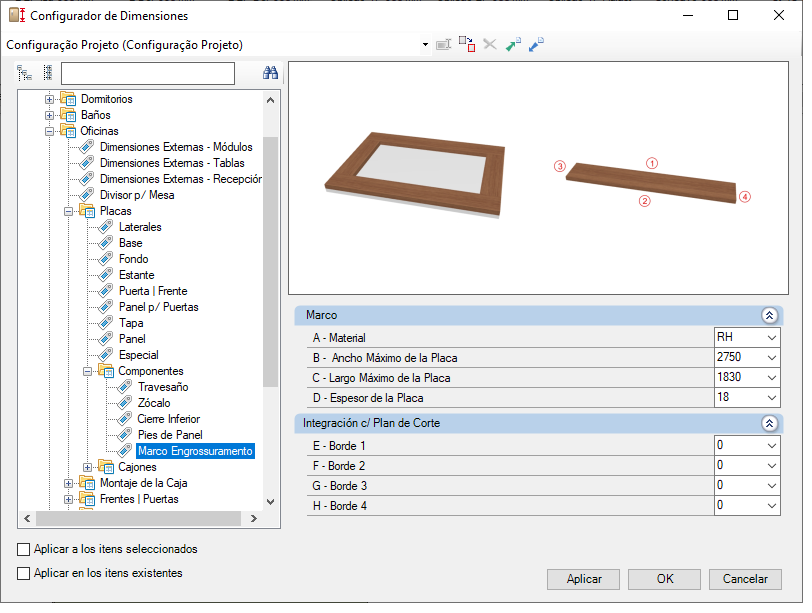Open the A - Material dropdown

pos(772,338)
